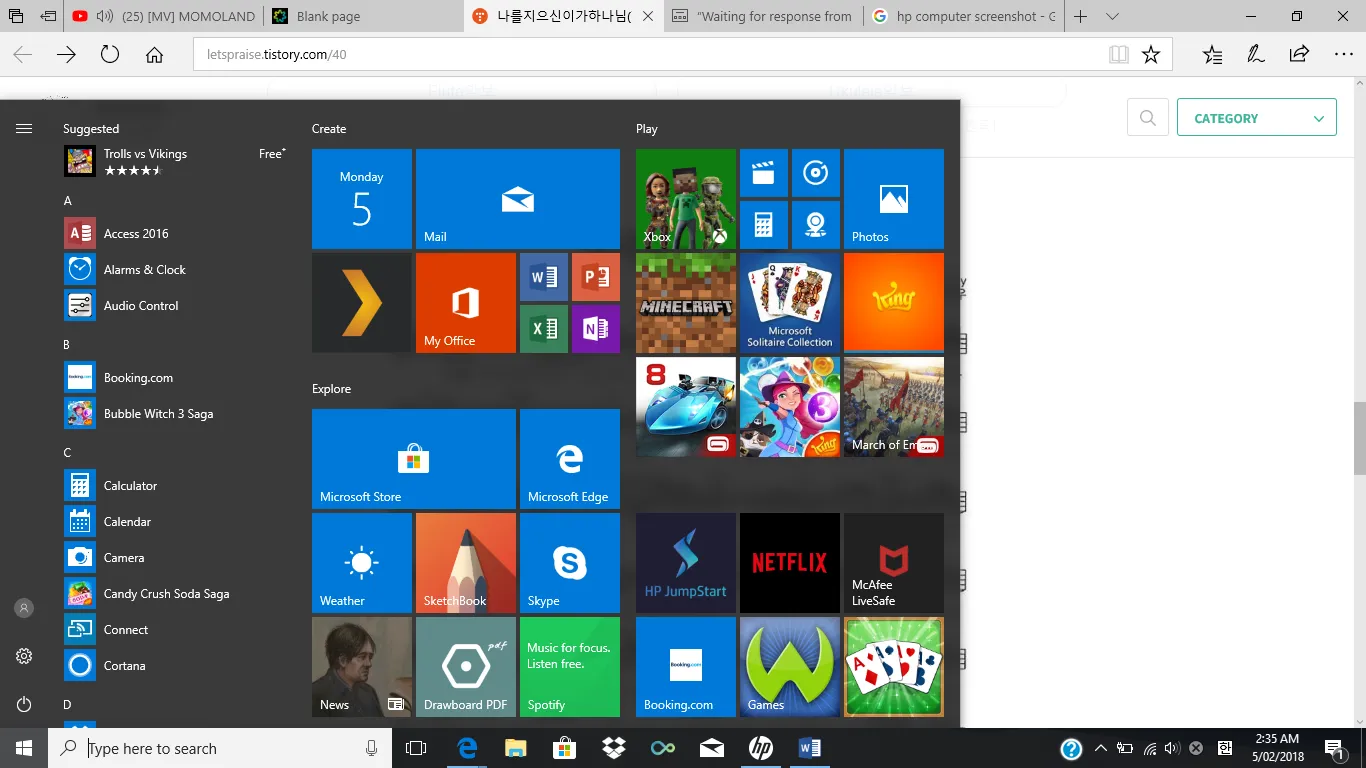
Task: Expand the CATEGORY dropdown
Action: click(x=1256, y=118)
